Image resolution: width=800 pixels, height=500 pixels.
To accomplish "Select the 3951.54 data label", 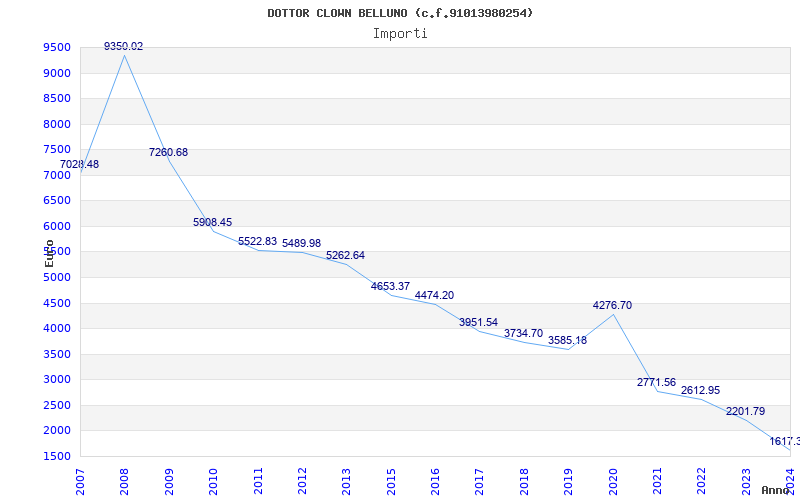I will (479, 322).
